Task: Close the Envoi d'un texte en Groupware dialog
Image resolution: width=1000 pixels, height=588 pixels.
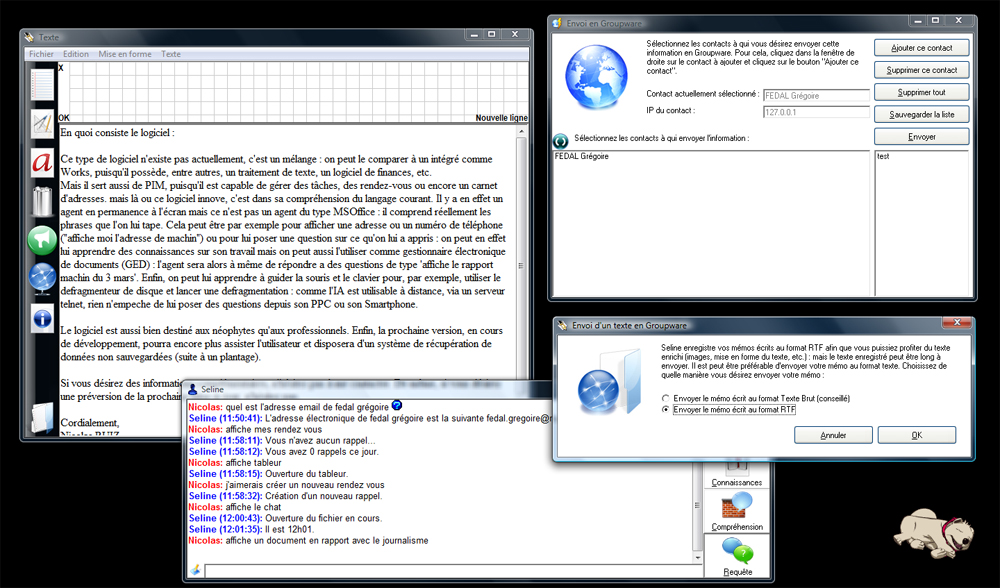Action: point(957,323)
